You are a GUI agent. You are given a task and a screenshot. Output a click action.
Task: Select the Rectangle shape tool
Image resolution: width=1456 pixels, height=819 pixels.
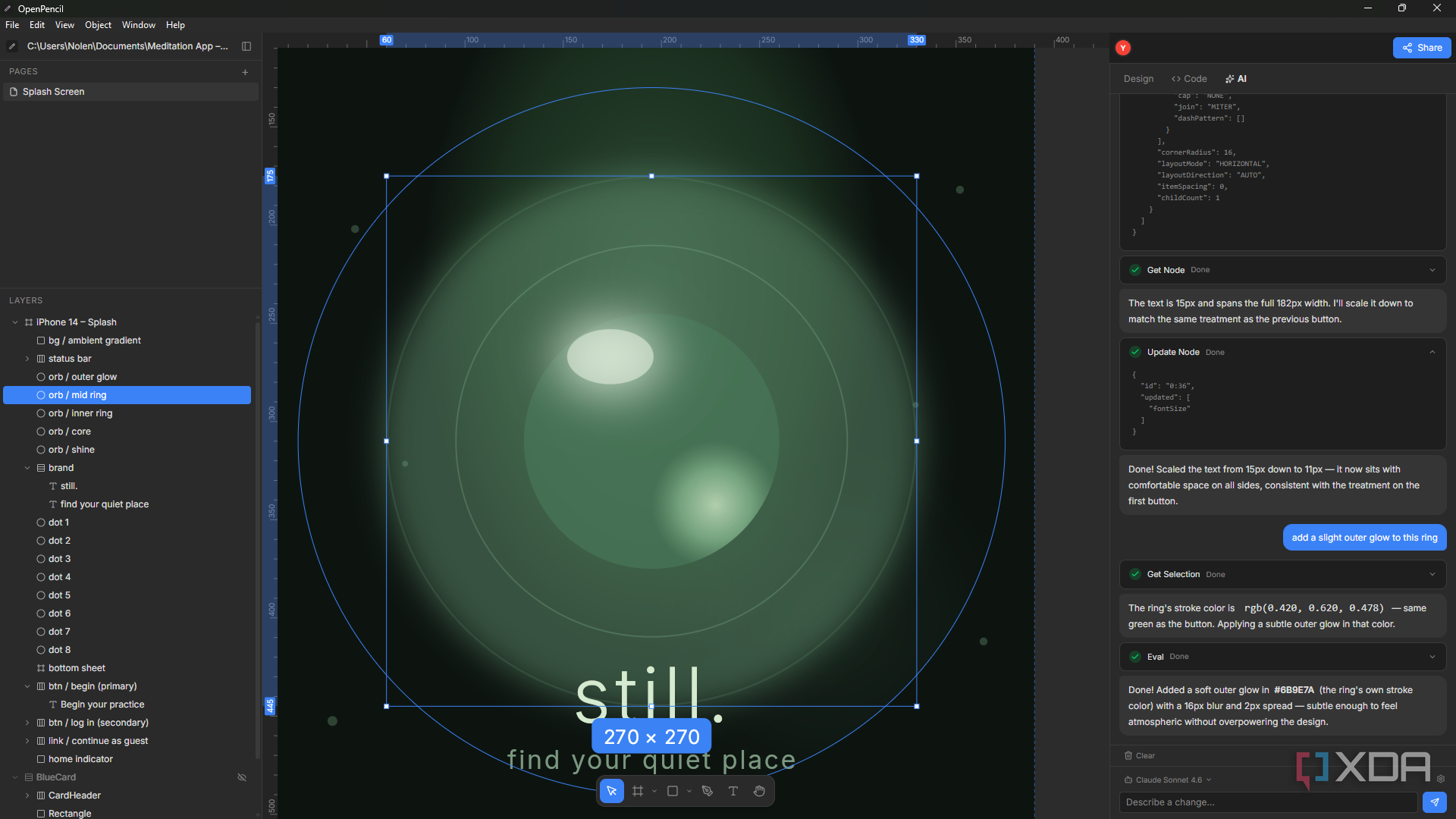(673, 791)
